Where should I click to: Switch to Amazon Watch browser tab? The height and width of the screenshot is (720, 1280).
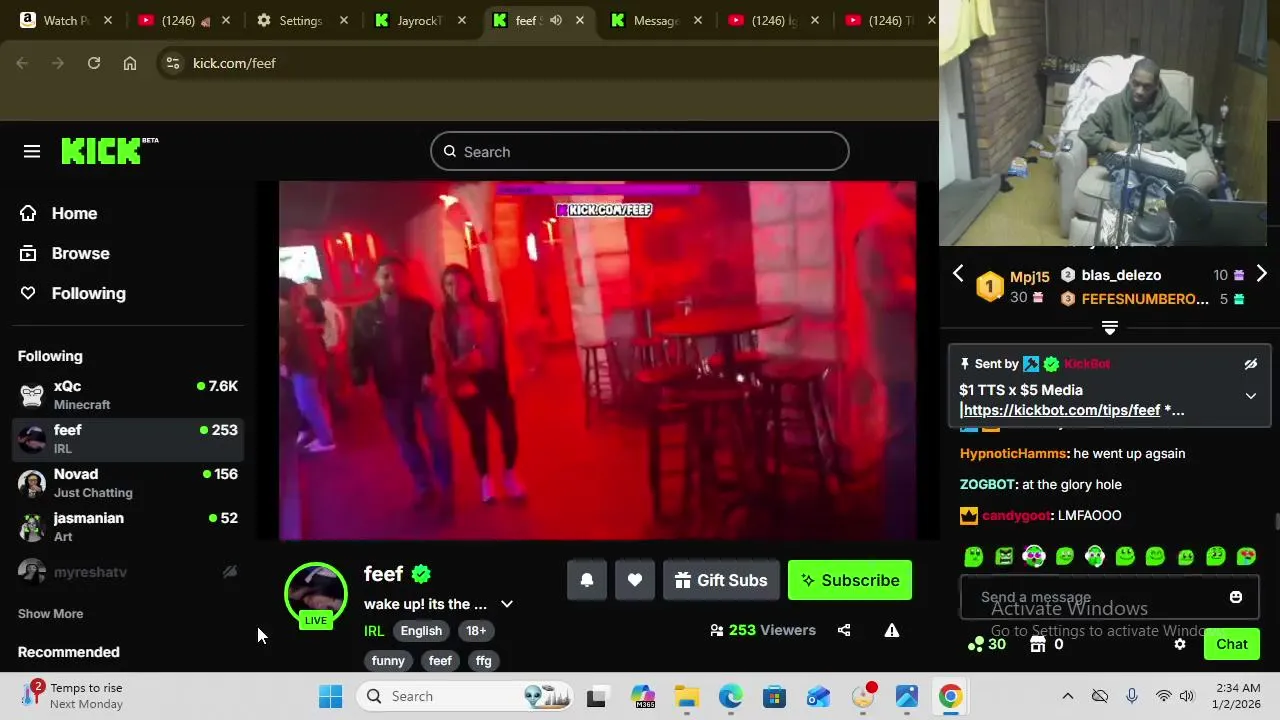point(66,20)
